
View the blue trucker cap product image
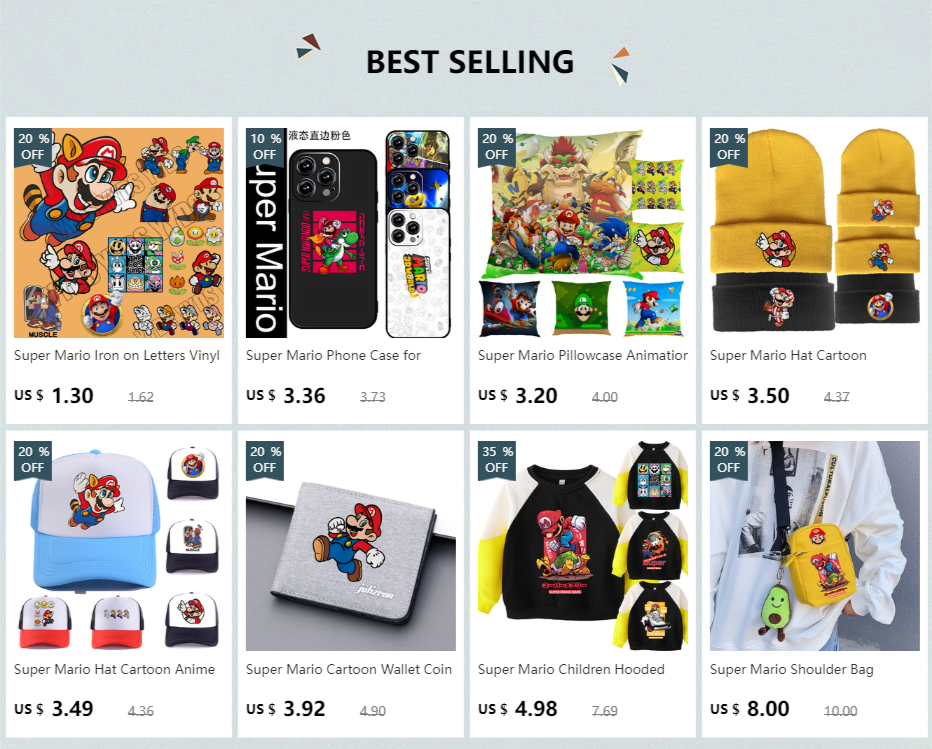click(119, 546)
